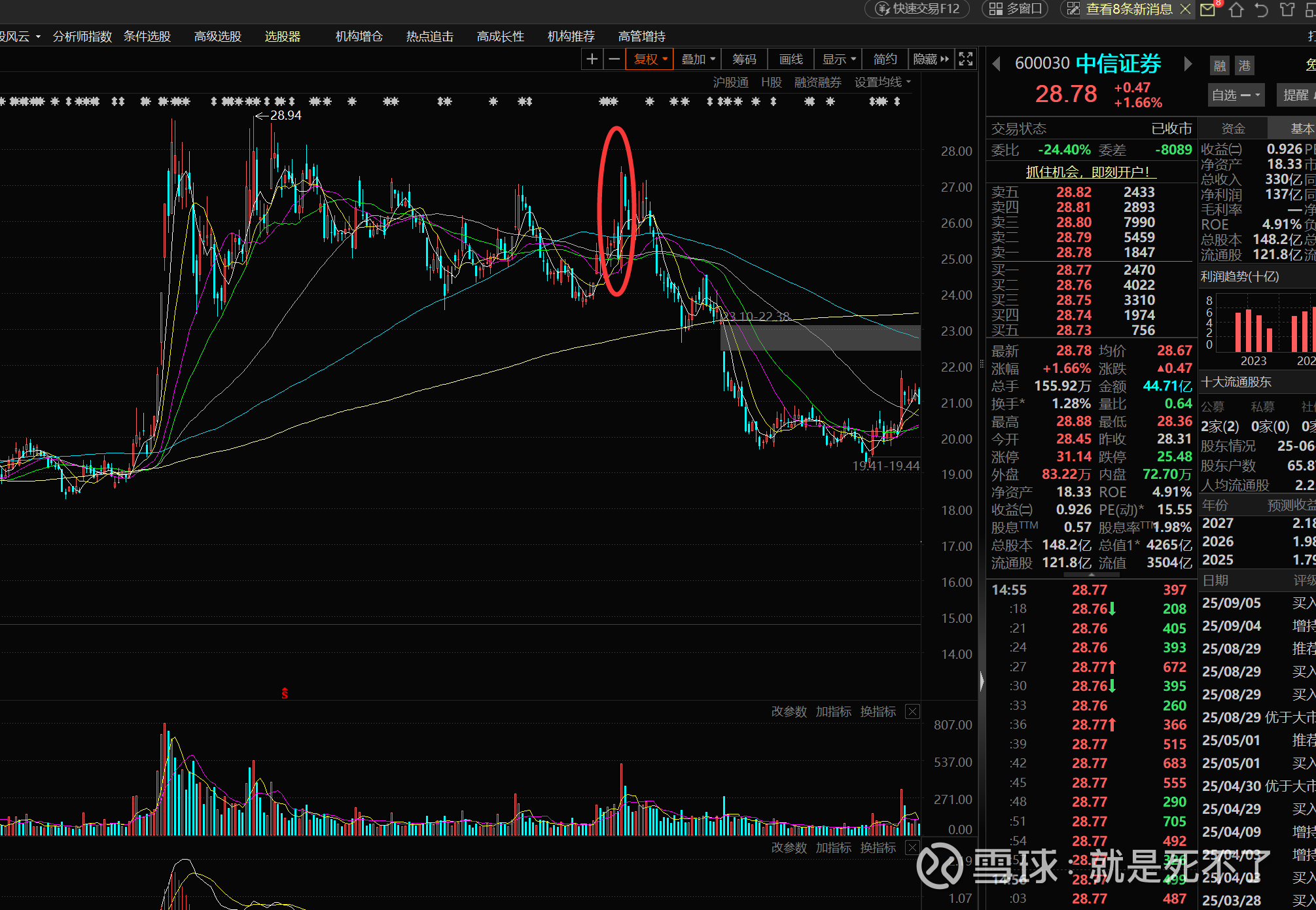Screen dimensions: 1316x910
Task: Open the skin shirt icon
Action: pos(1287,10)
